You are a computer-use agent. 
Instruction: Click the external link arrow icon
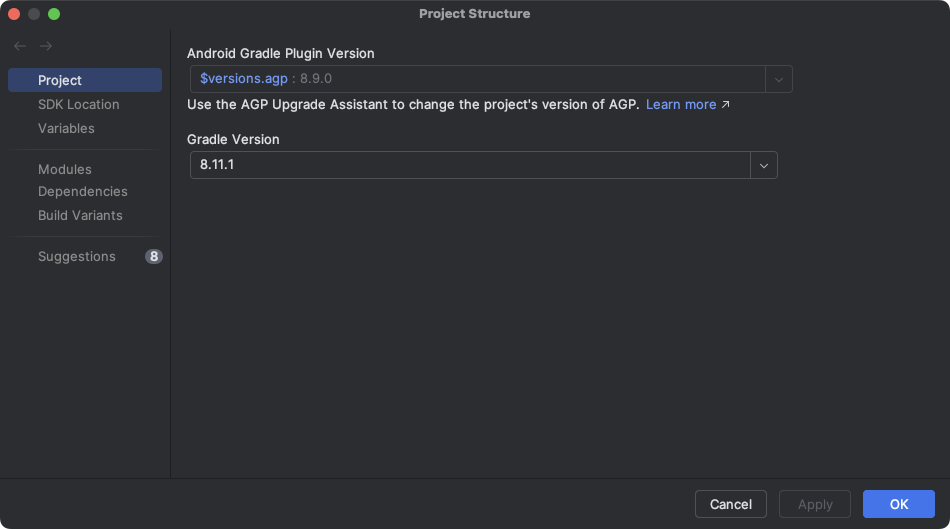click(x=726, y=105)
